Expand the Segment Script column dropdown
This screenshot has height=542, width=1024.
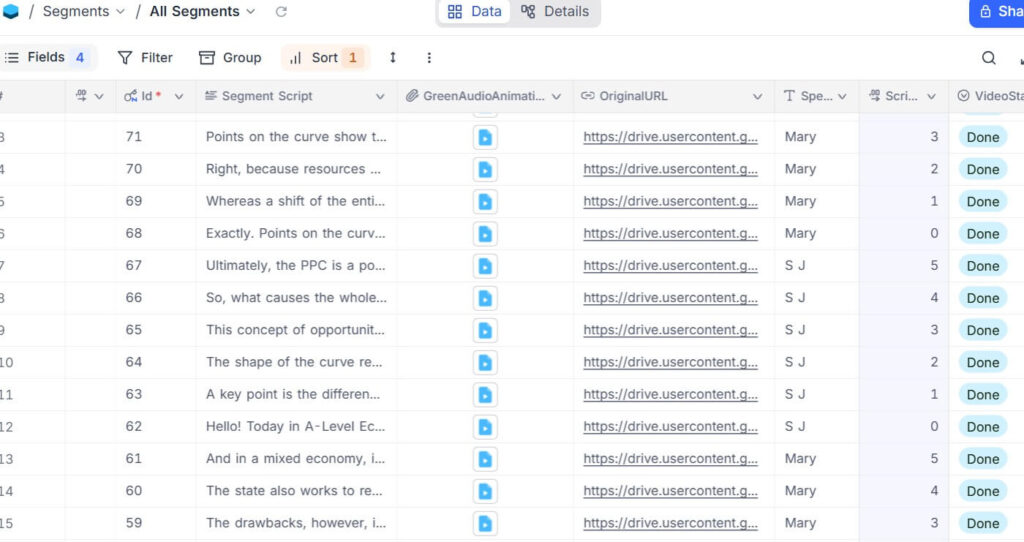(380, 97)
